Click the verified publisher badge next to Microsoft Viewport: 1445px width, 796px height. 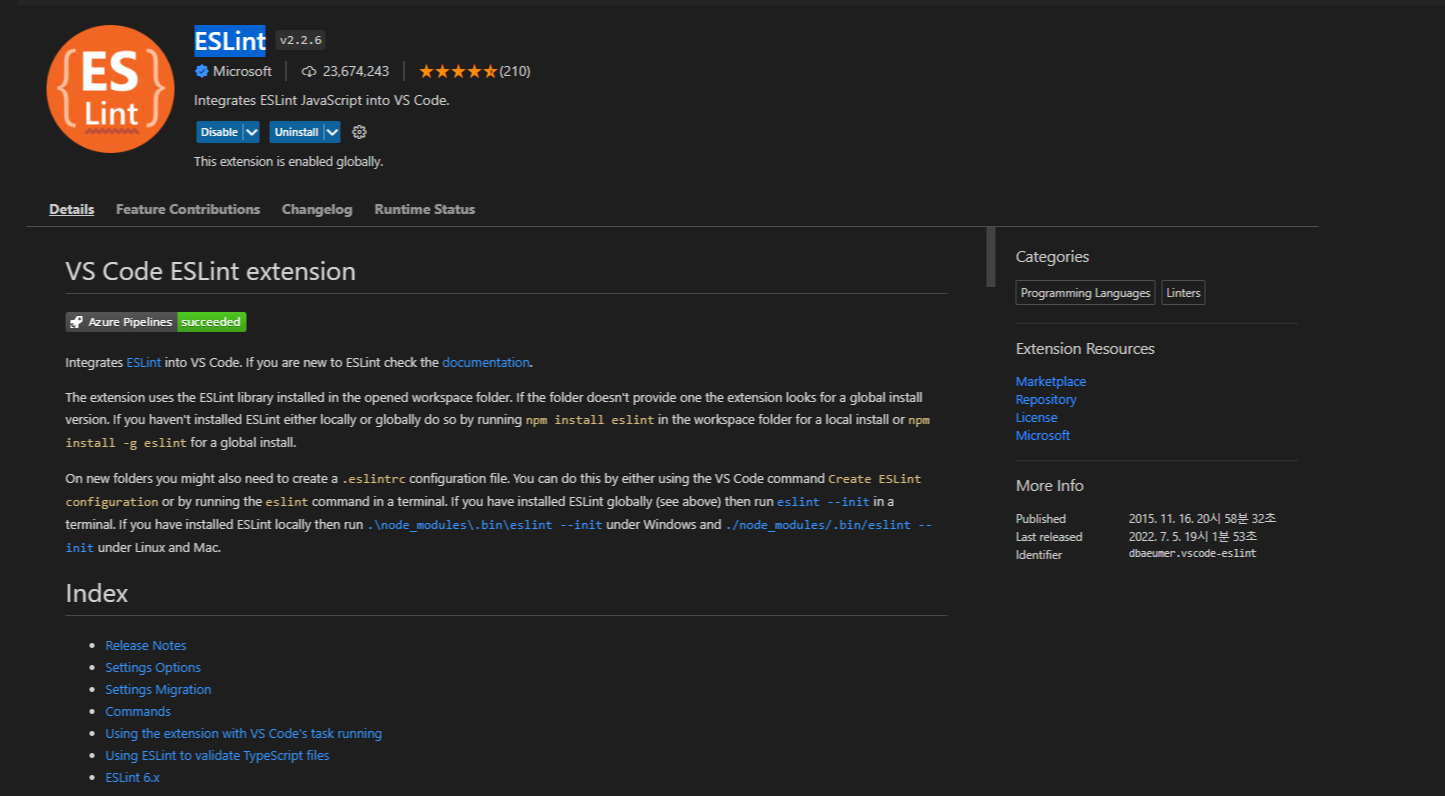201,71
